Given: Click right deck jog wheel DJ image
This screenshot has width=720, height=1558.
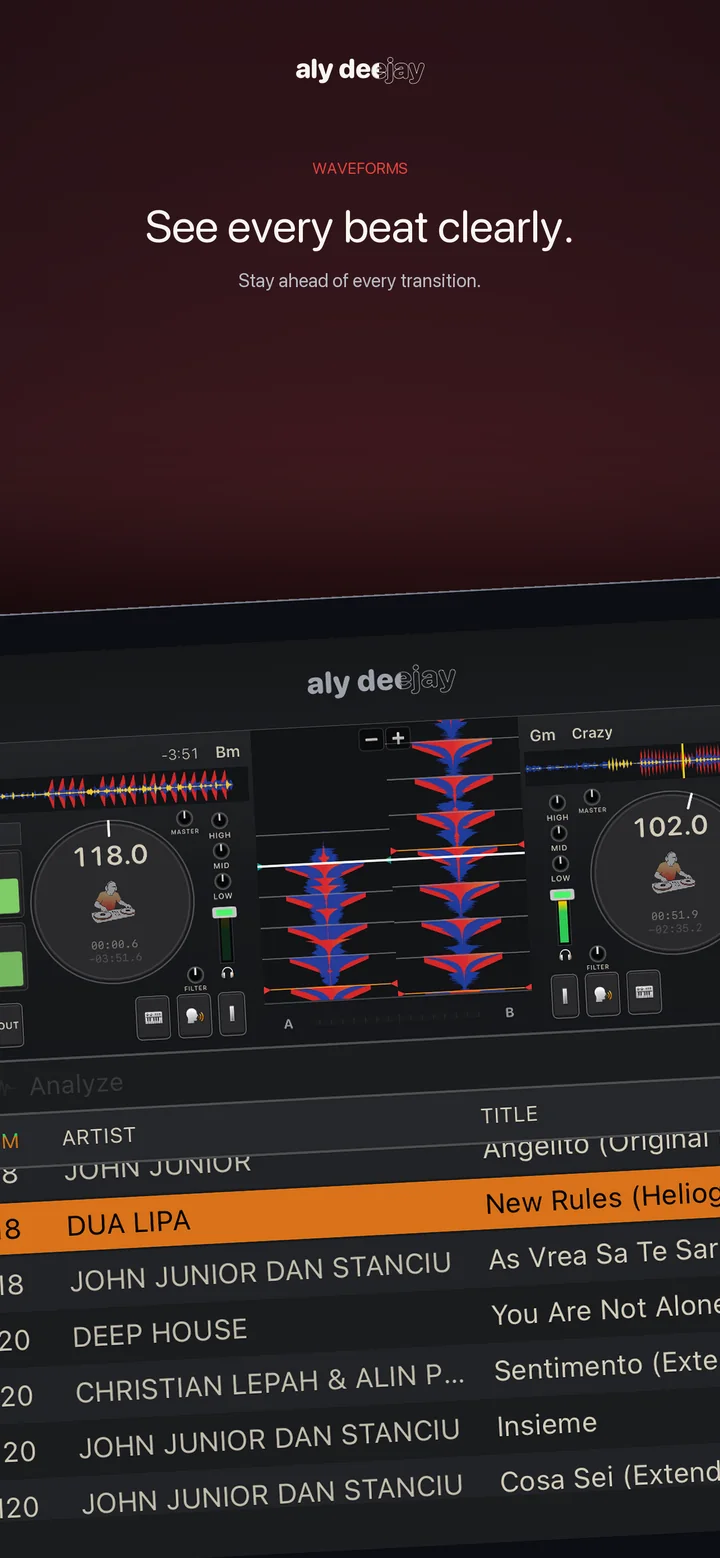Looking at the screenshot, I should pos(673,874).
